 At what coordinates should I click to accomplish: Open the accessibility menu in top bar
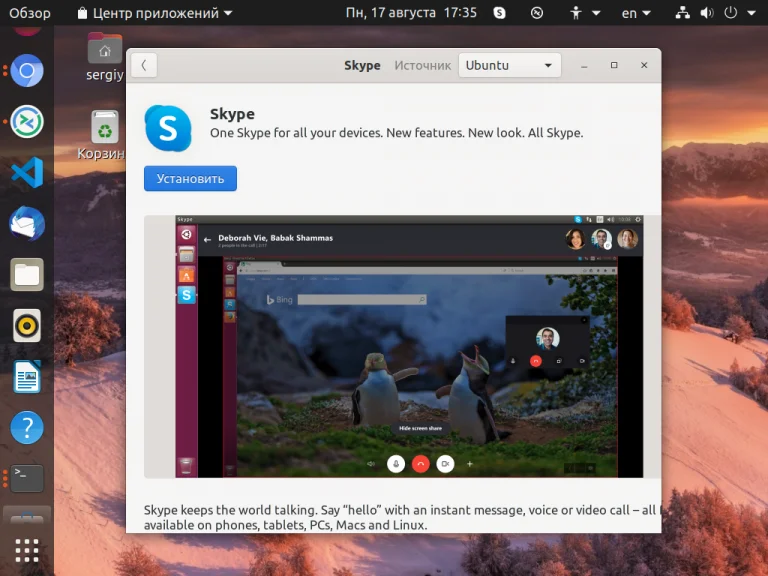pos(585,13)
